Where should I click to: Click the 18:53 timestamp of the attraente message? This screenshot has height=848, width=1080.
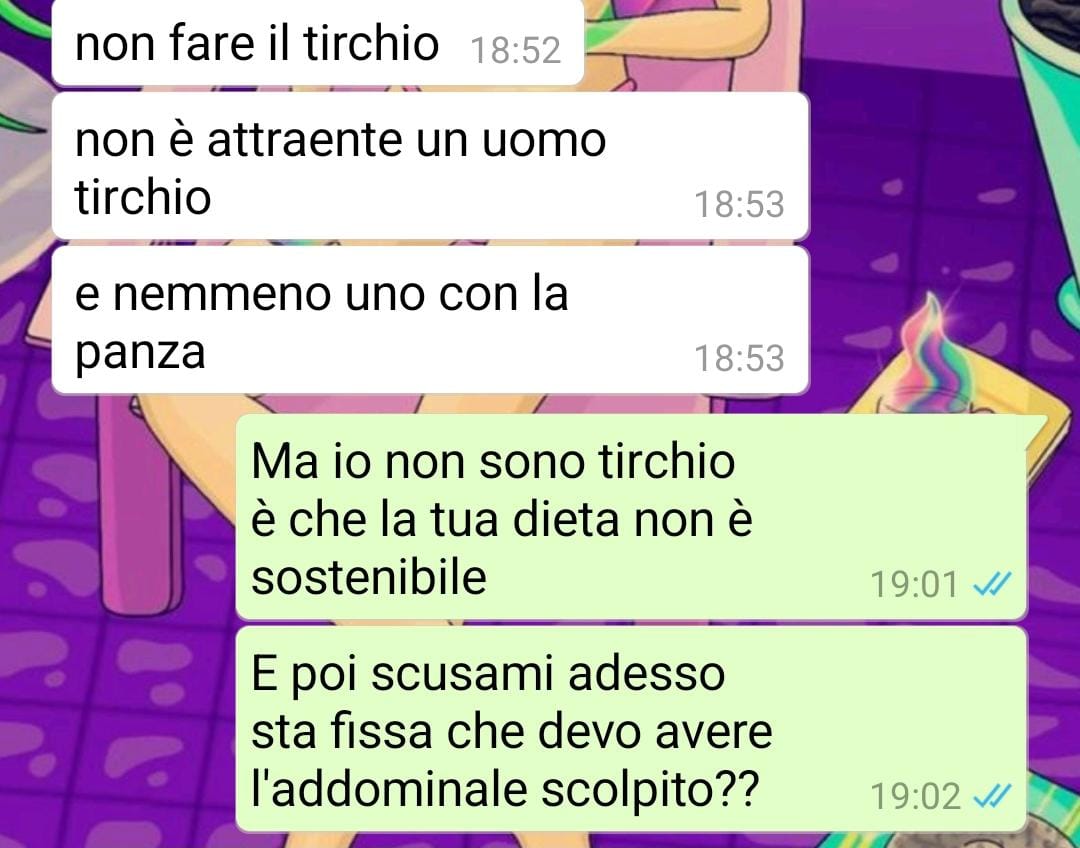click(x=739, y=205)
